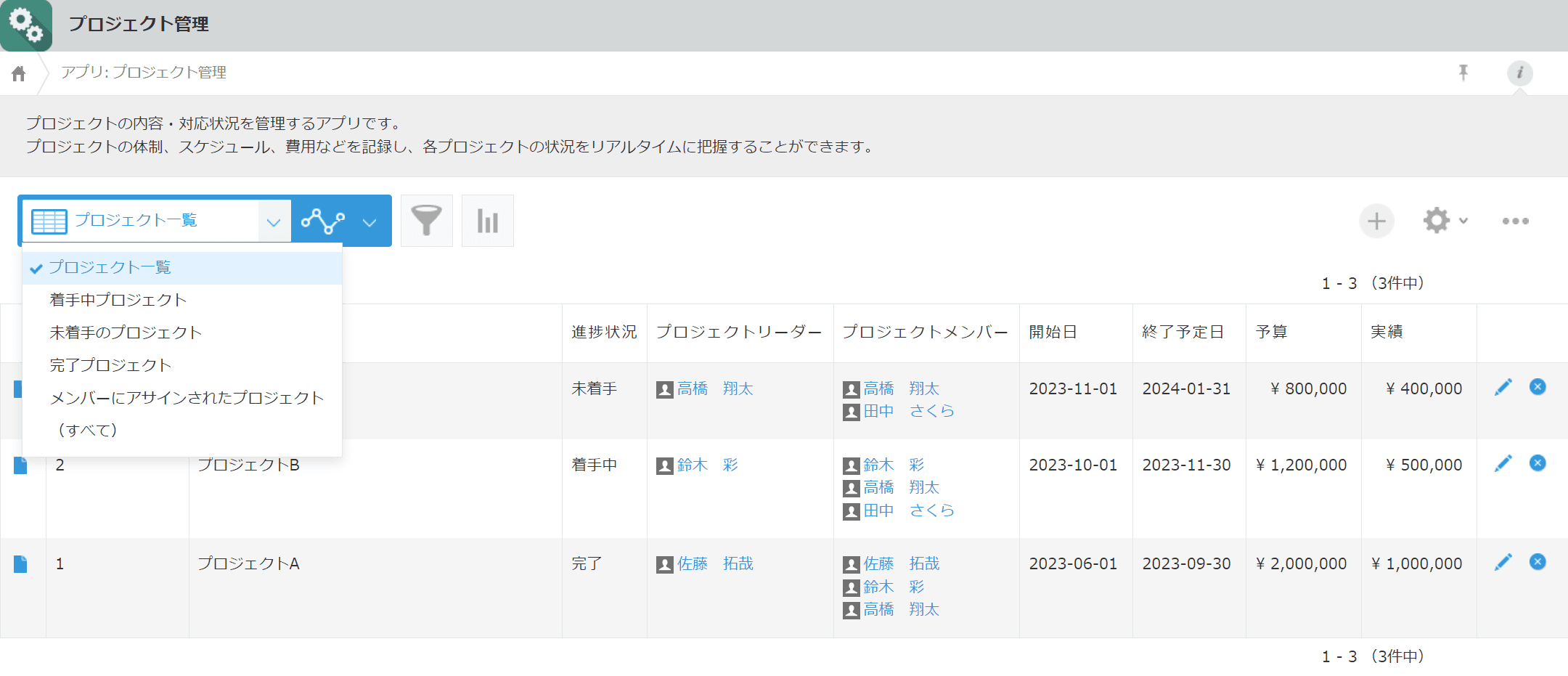
Task: Open record detail icon for プロジェクトA row
Action: point(20,563)
